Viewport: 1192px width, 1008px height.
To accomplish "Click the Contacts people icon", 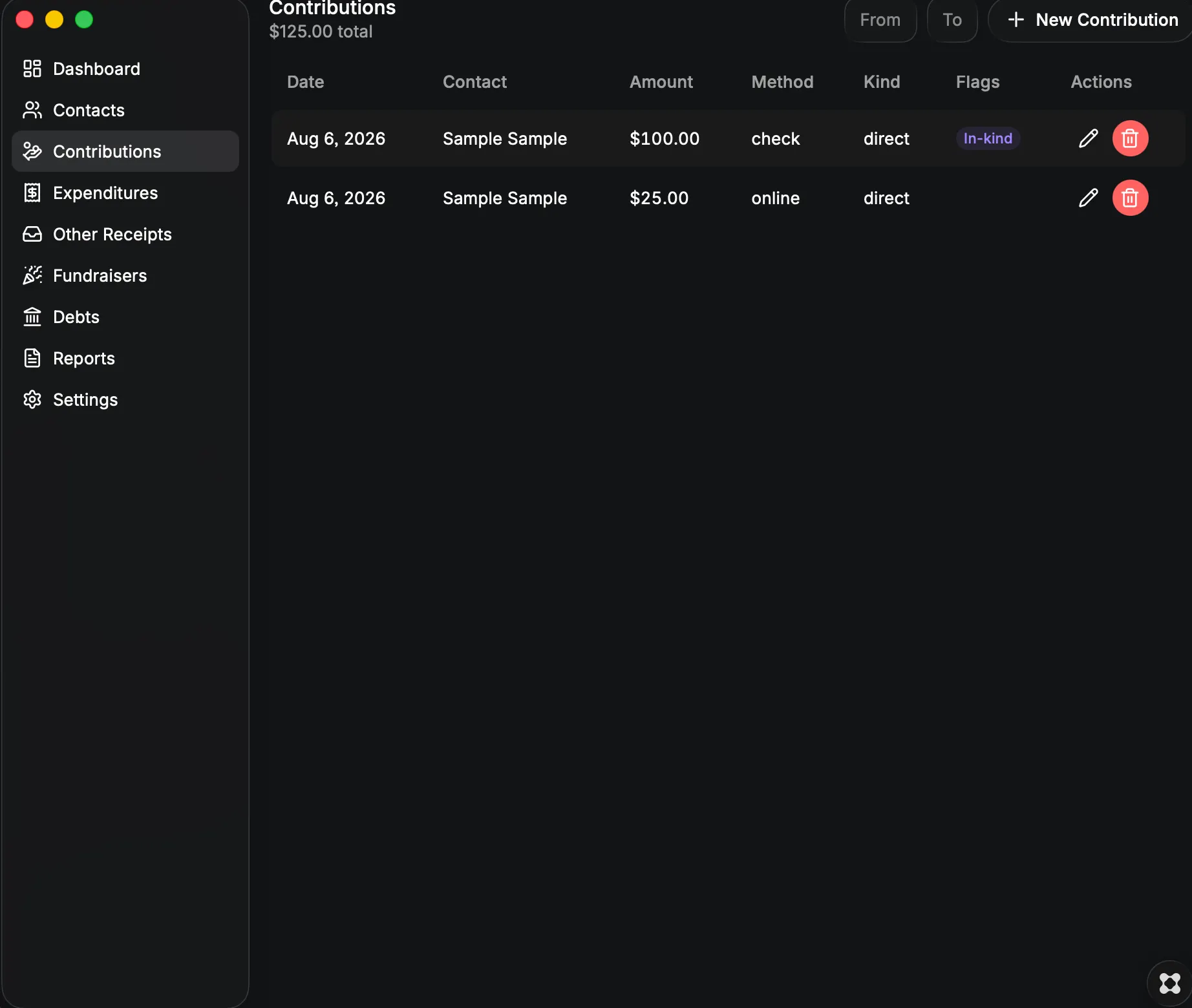I will [x=32, y=110].
